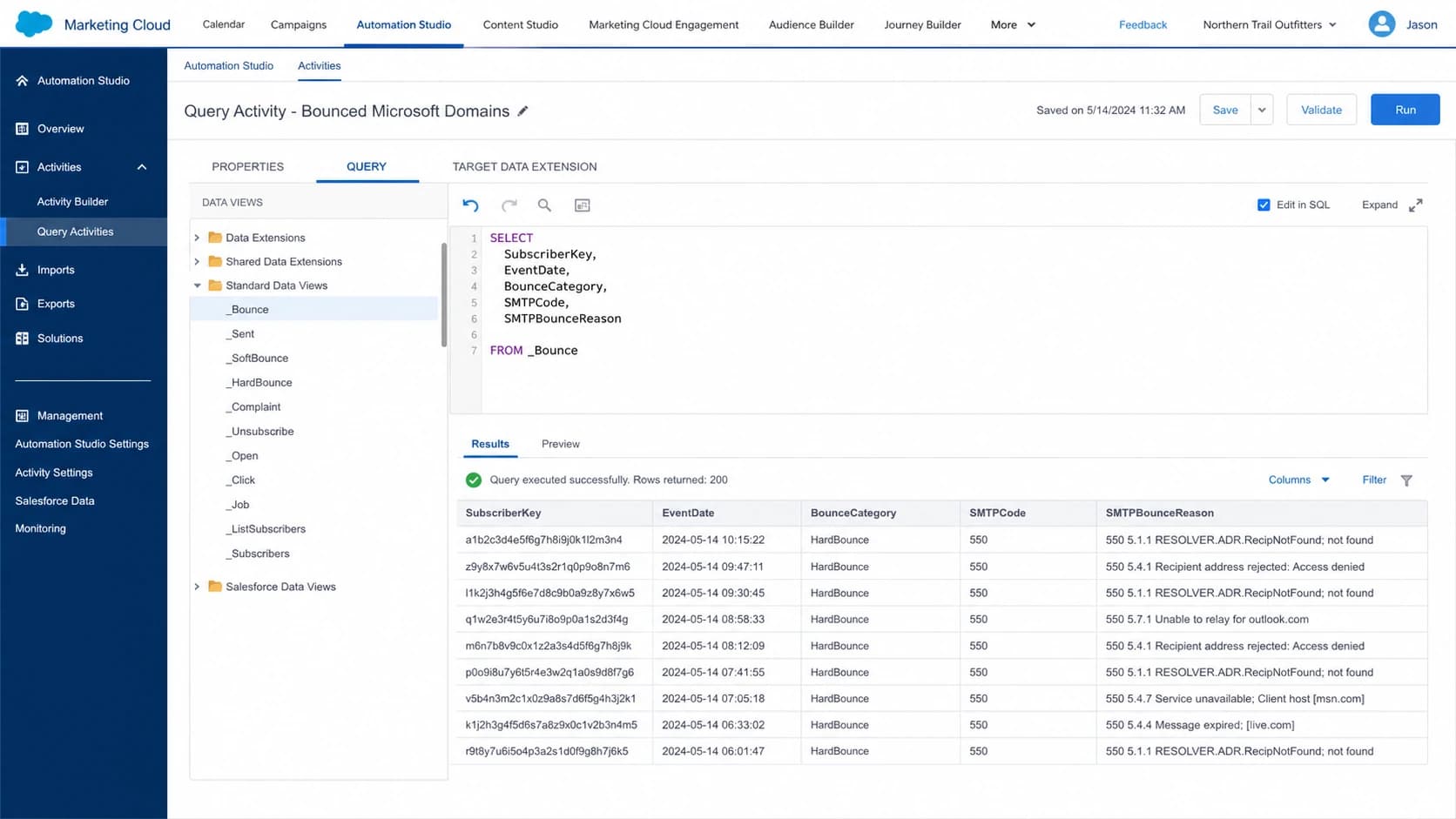The width and height of the screenshot is (1456, 819).
Task: Click the Run button
Action: [1405, 110]
